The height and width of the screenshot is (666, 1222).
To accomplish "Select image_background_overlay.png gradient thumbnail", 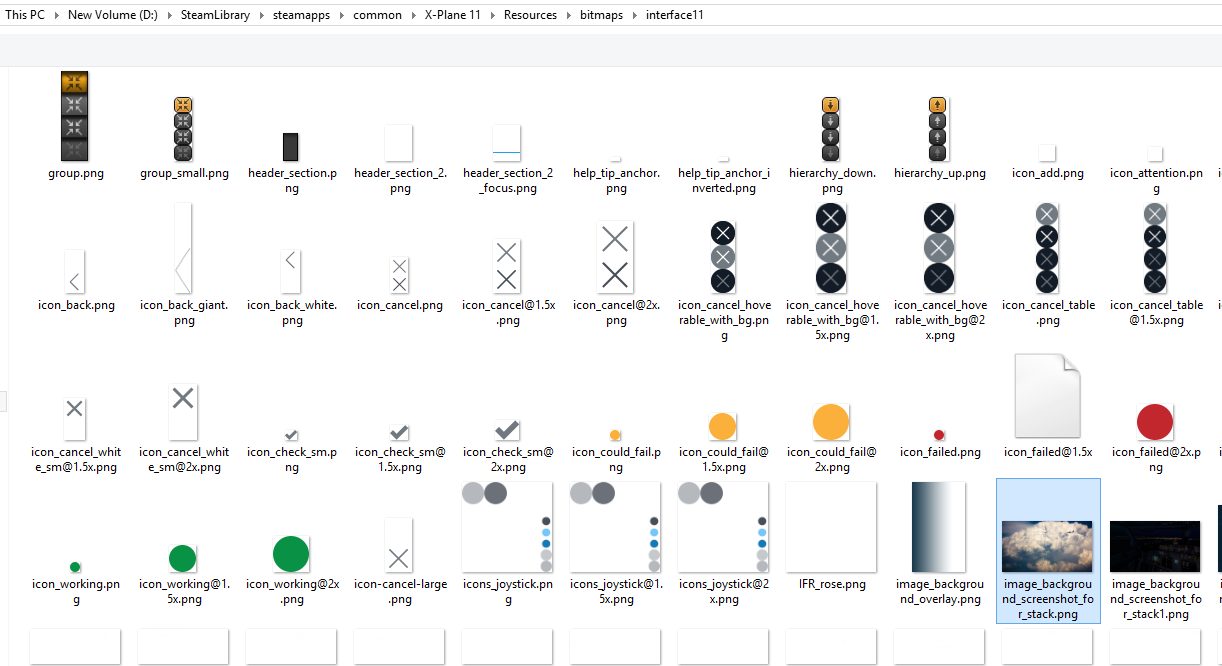I will point(938,527).
